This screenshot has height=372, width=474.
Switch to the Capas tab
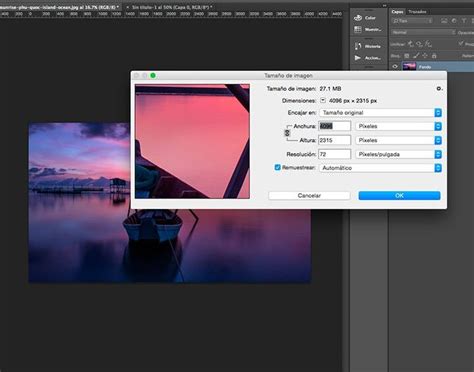397,12
